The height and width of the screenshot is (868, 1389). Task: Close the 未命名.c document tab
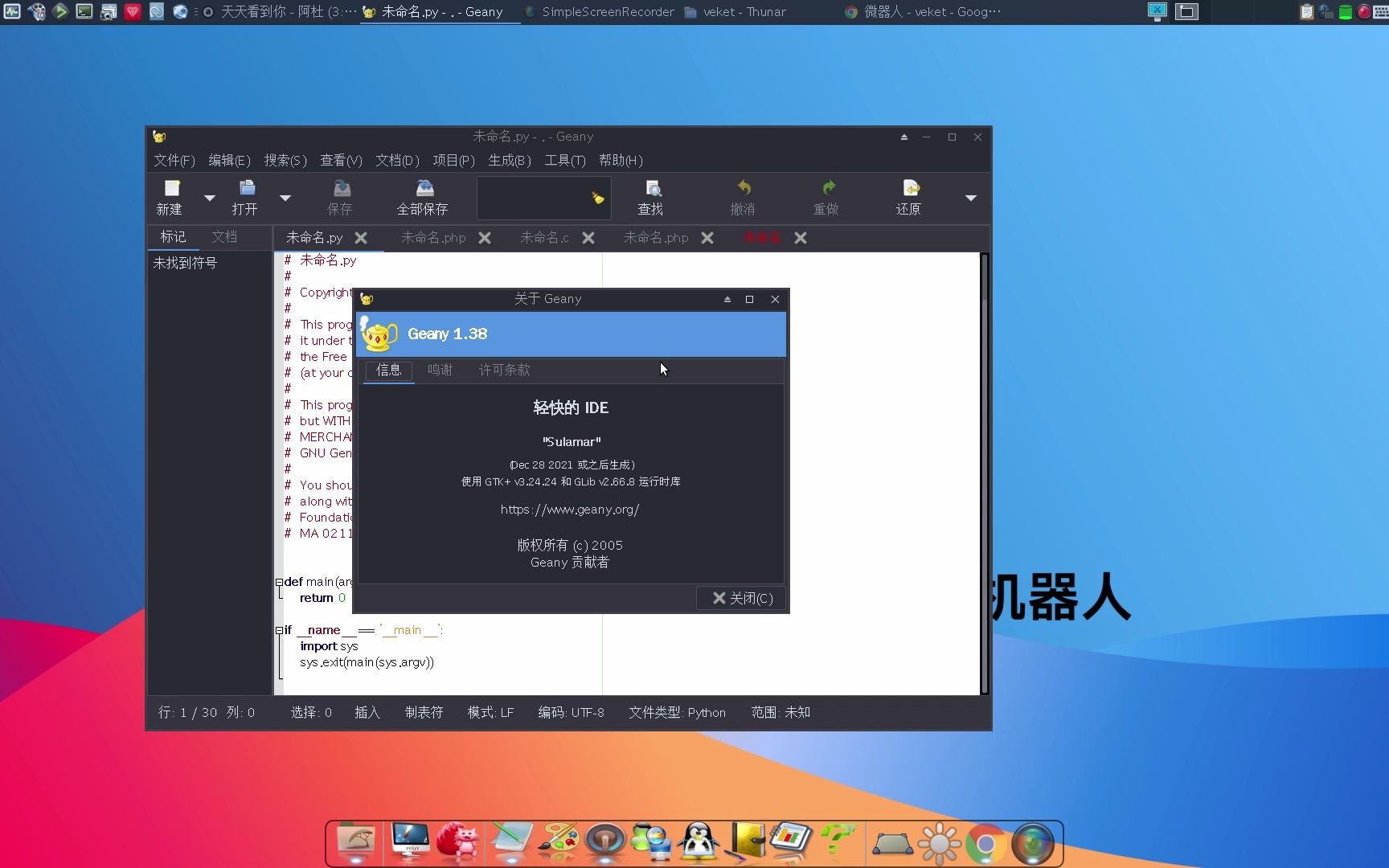[x=588, y=238]
